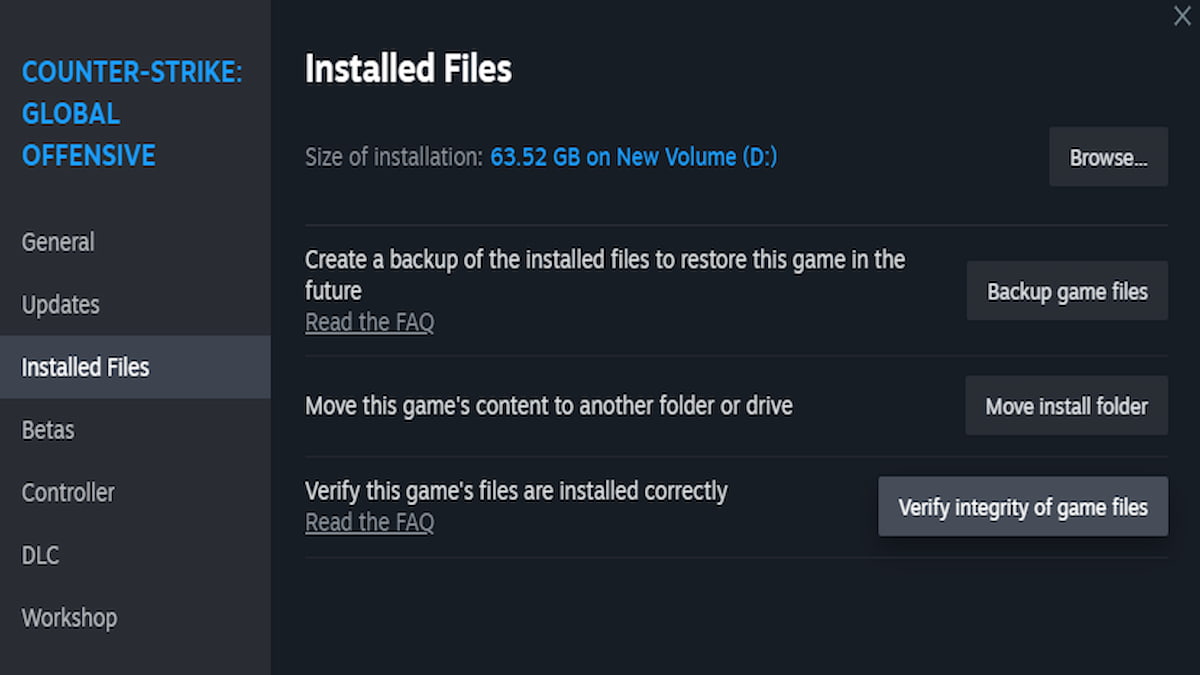Click the Move install folder button
This screenshot has width=1200, height=675.
(x=1066, y=406)
